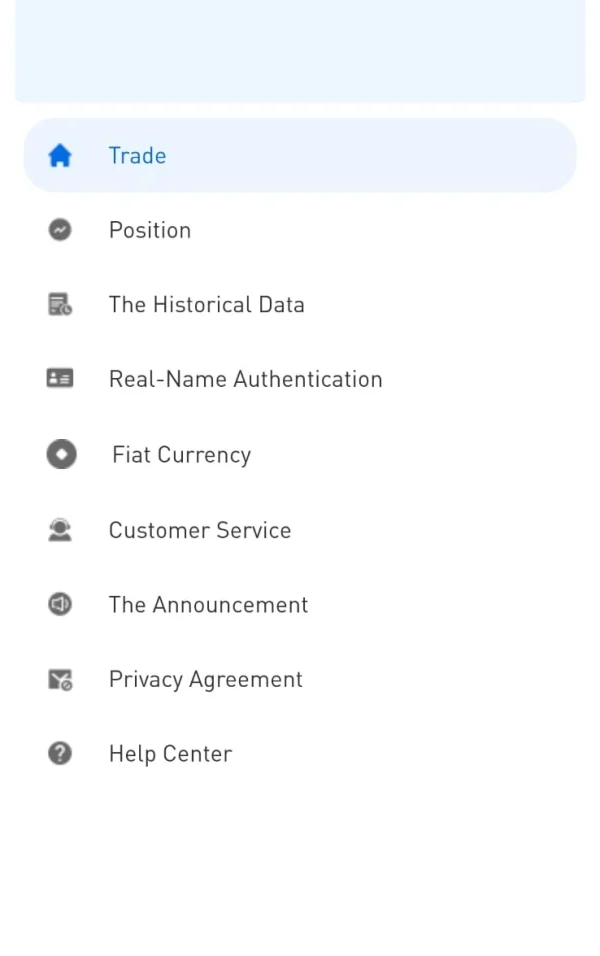
Task: Click the Historical Data document icon
Action: tap(60, 305)
